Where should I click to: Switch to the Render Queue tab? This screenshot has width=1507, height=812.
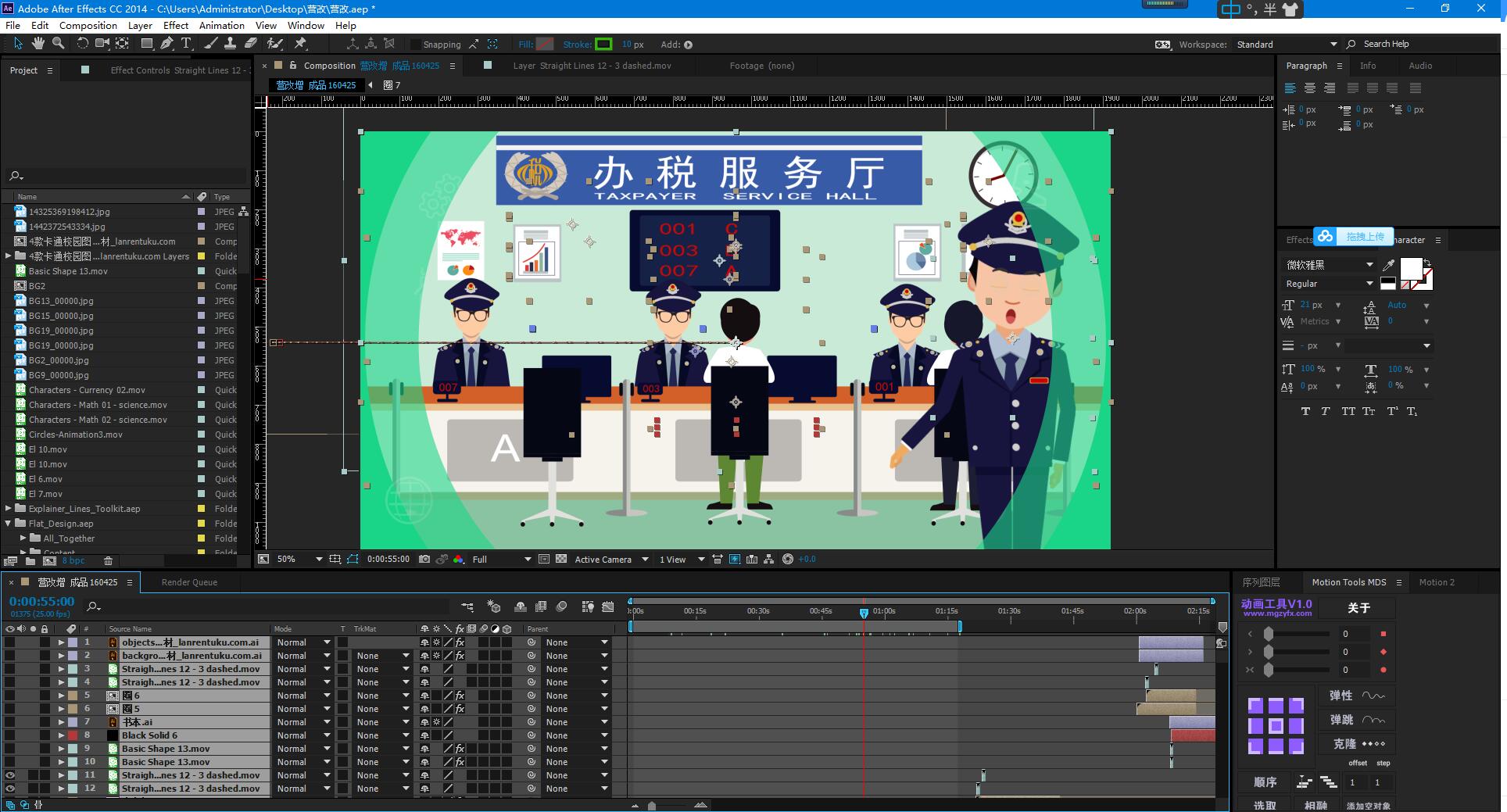pos(189,582)
